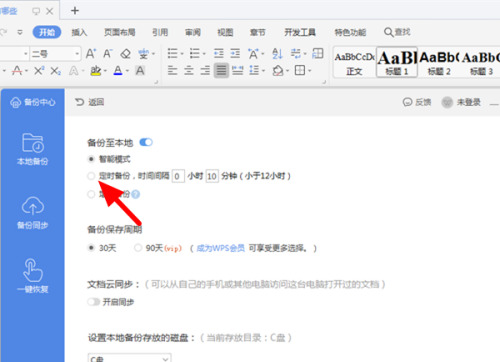Screen dimensions: 500x362
Task: Click the clear formatting eraser icon
Action: 126,54
